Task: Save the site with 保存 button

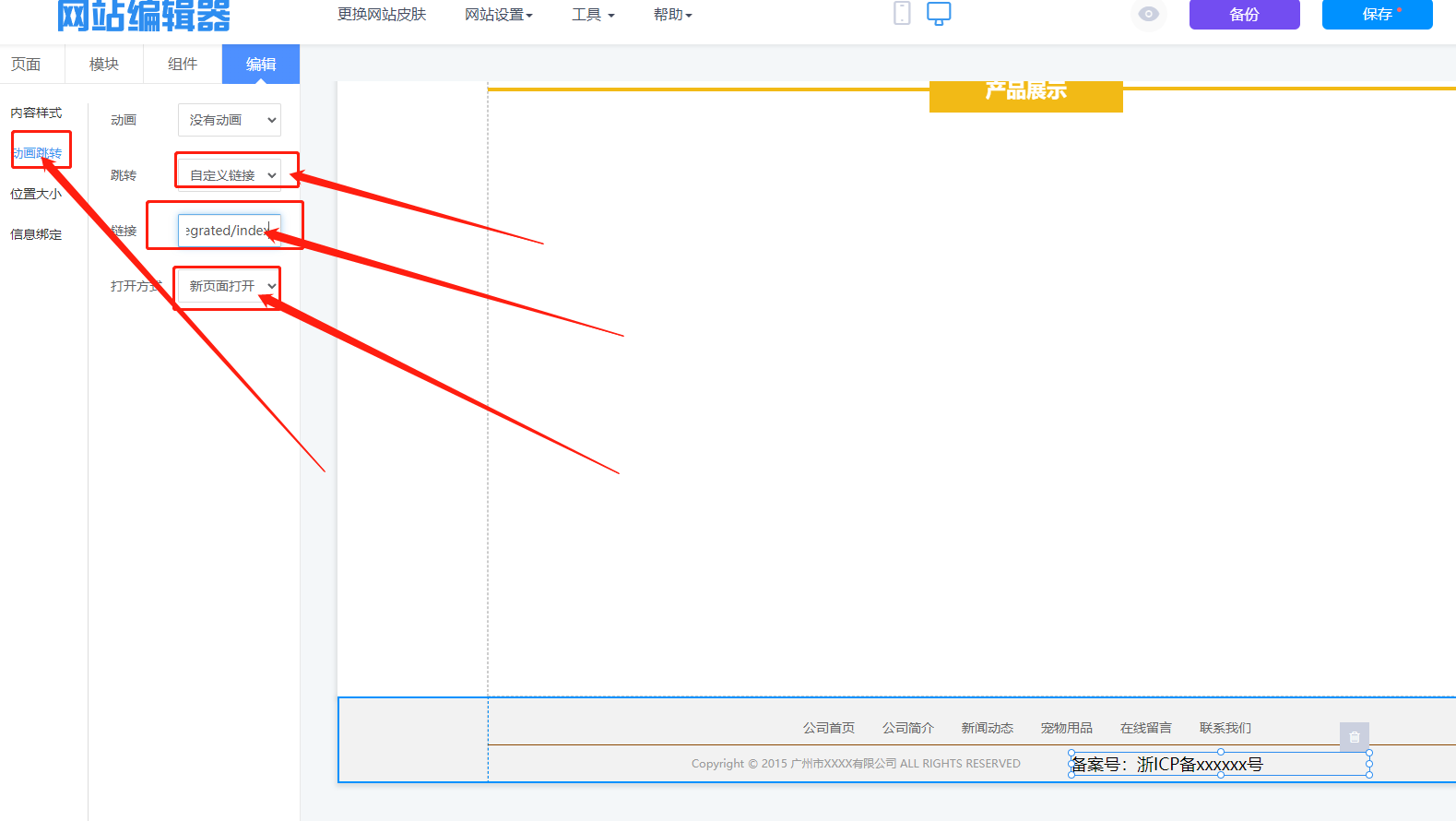Action: (x=1377, y=14)
